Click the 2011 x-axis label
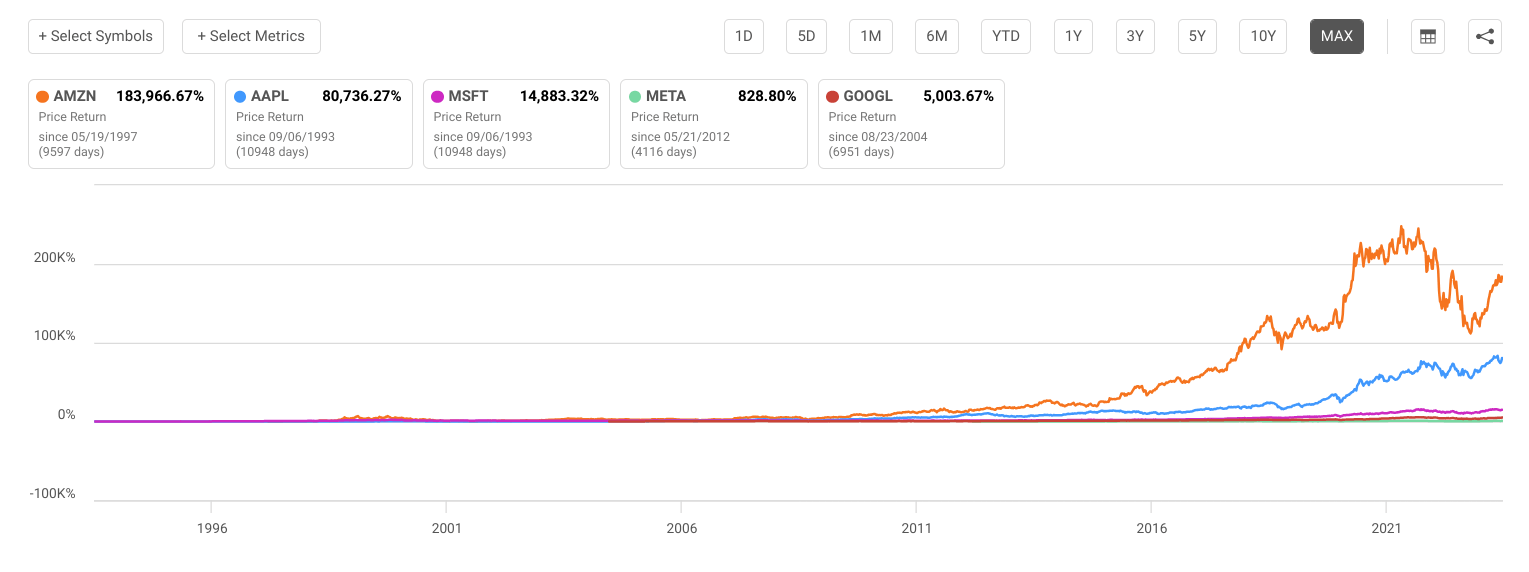Viewport: 1529px width, 572px height. tap(916, 527)
